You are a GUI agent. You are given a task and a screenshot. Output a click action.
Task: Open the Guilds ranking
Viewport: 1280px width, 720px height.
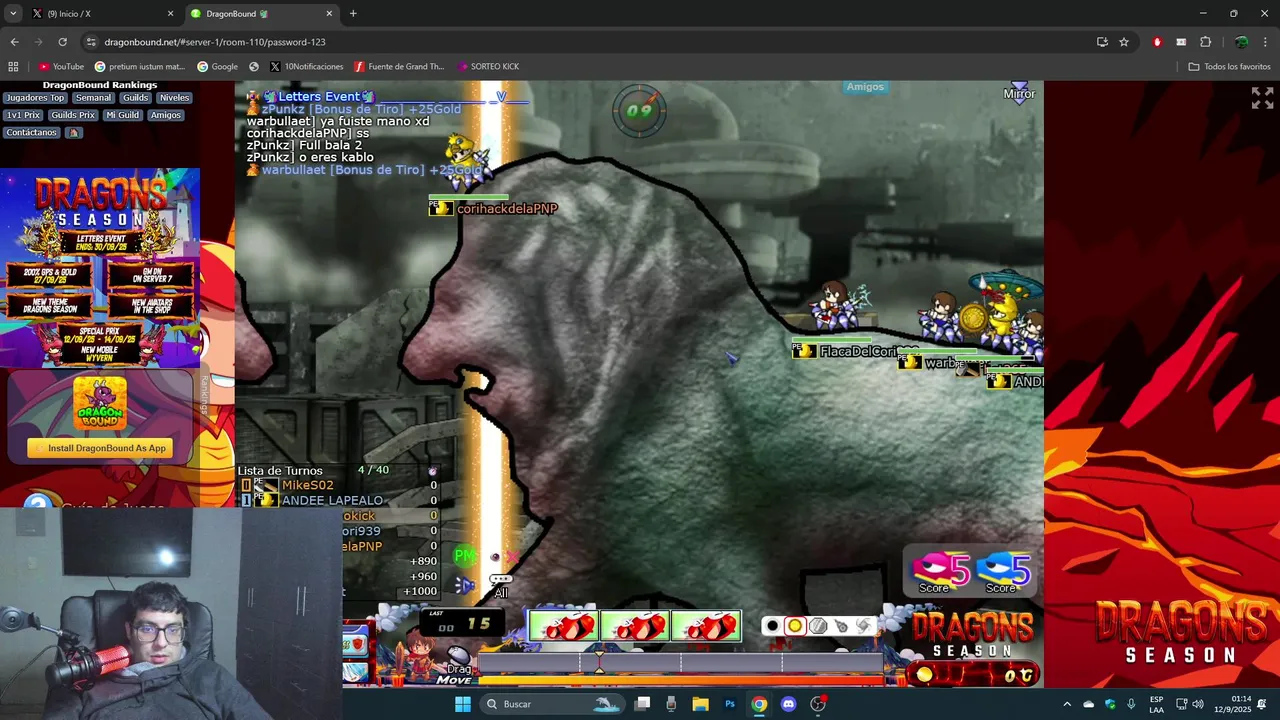(x=136, y=98)
